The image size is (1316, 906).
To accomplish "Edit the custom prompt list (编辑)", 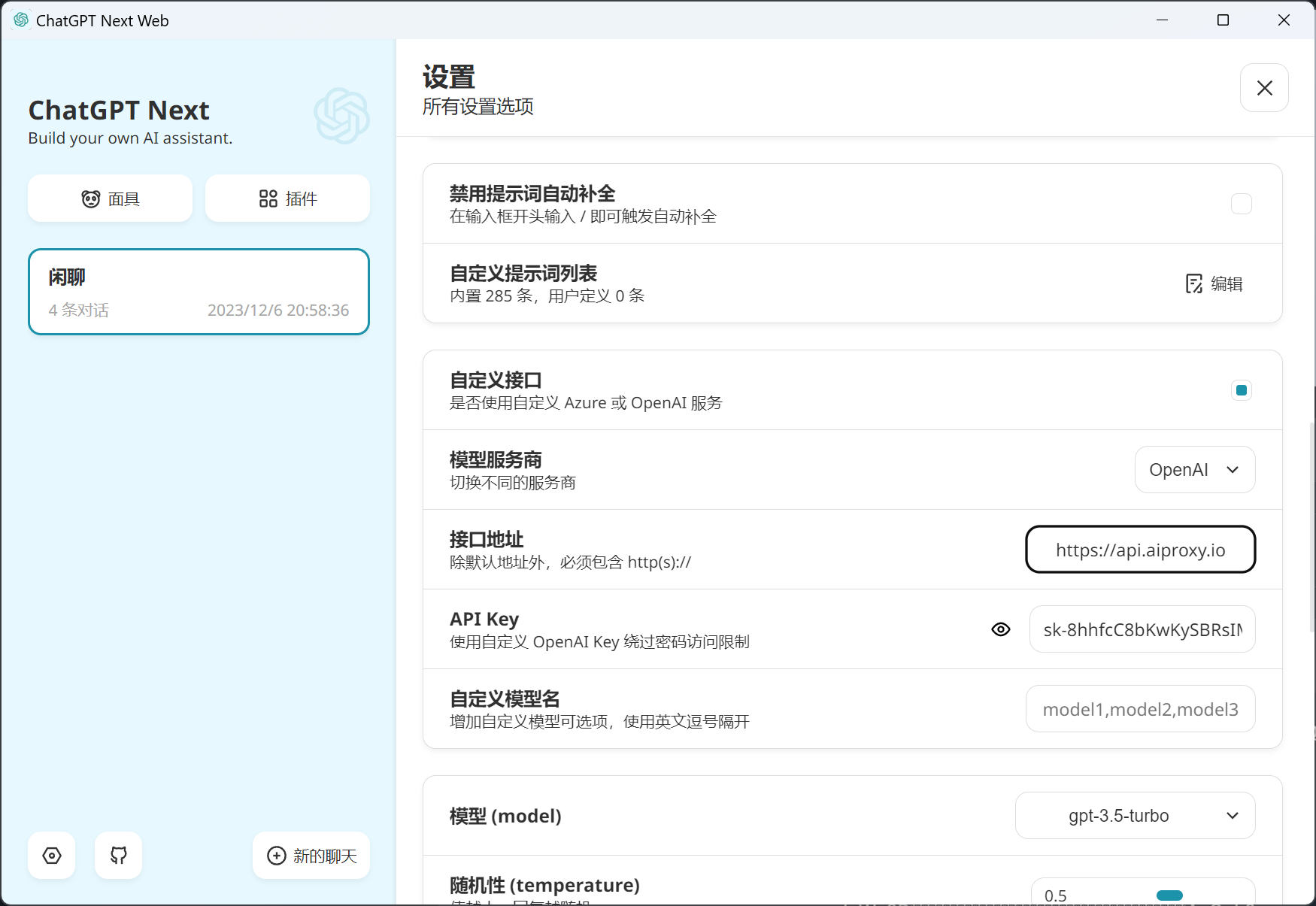I will [1214, 283].
